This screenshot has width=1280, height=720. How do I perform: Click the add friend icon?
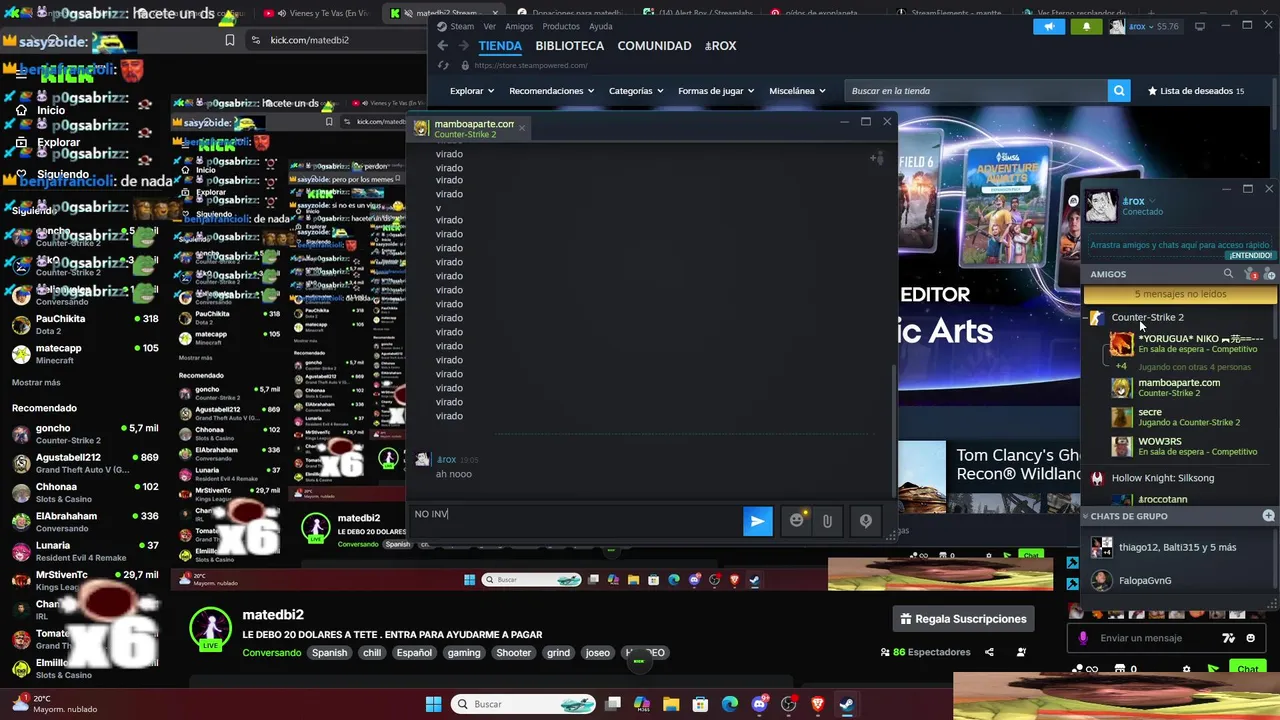pos(1269,273)
